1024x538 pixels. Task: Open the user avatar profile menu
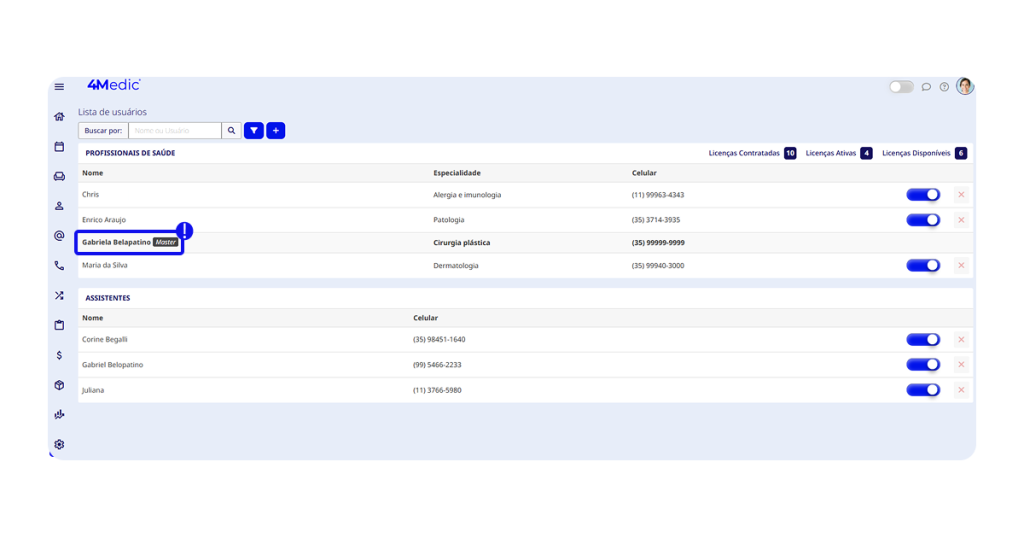coord(964,87)
